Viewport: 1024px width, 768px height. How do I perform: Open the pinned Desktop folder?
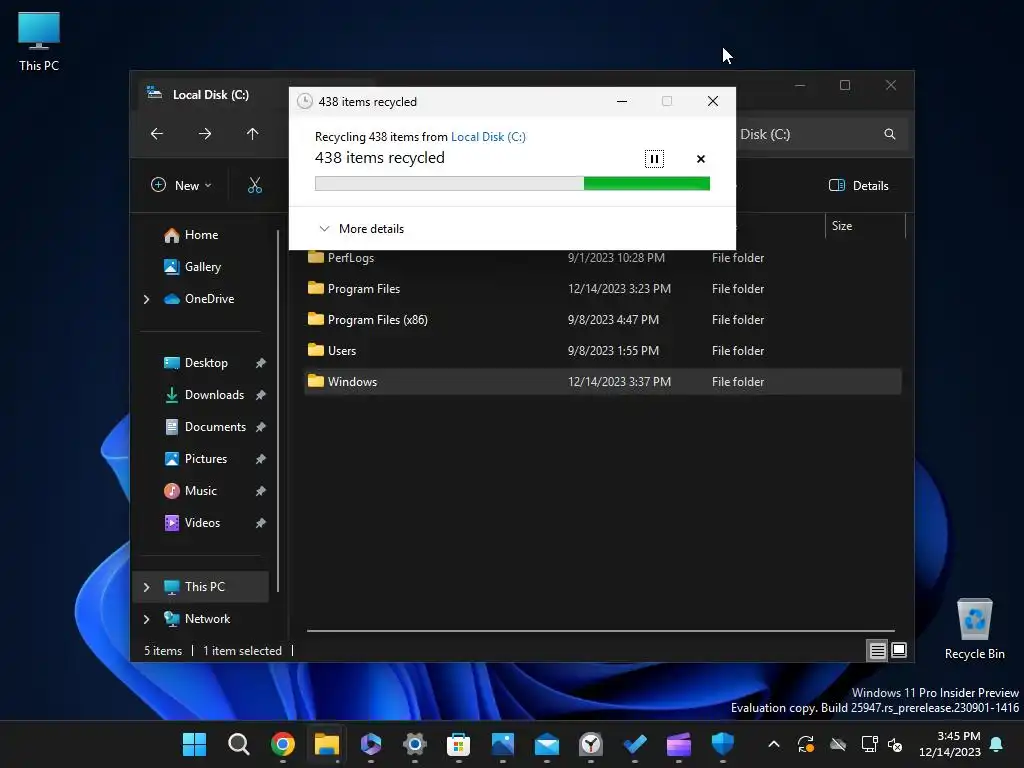(x=196, y=362)
